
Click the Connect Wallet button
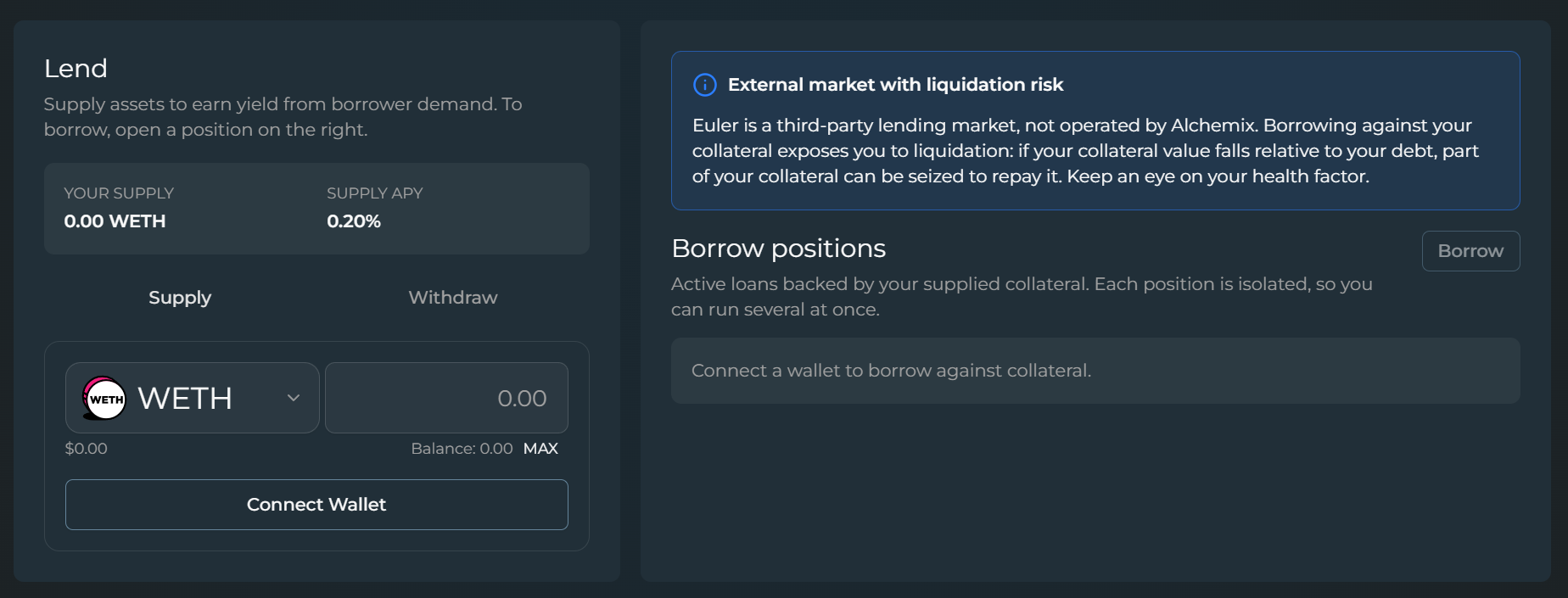(316, 505)
